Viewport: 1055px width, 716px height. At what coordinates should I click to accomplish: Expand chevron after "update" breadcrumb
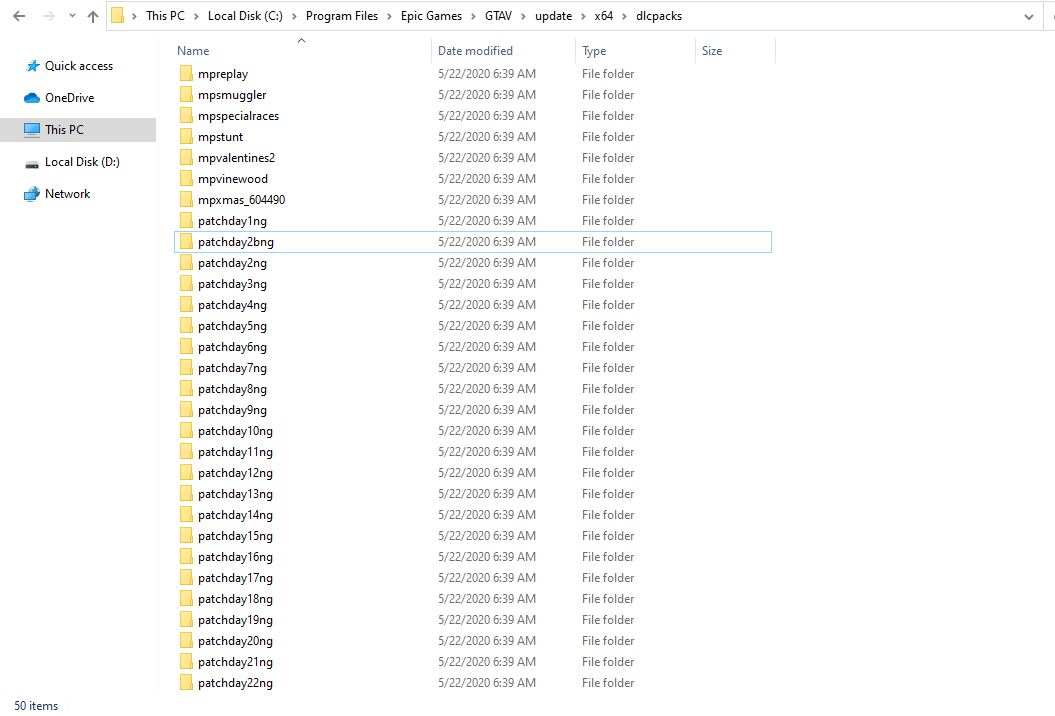(x=583, y=16)
